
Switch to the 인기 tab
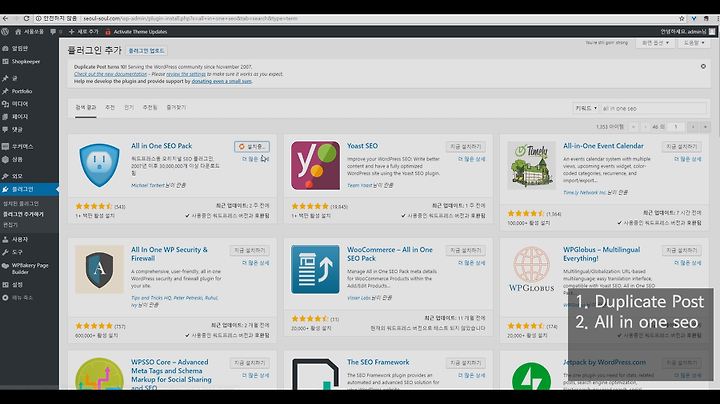coord(129,107)
